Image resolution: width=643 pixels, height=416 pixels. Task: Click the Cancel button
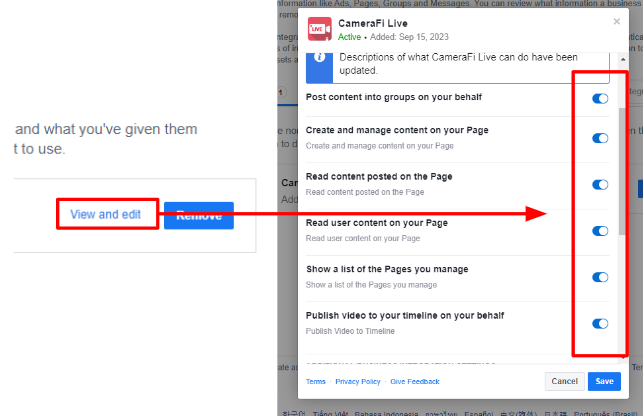tap(564, 382)
